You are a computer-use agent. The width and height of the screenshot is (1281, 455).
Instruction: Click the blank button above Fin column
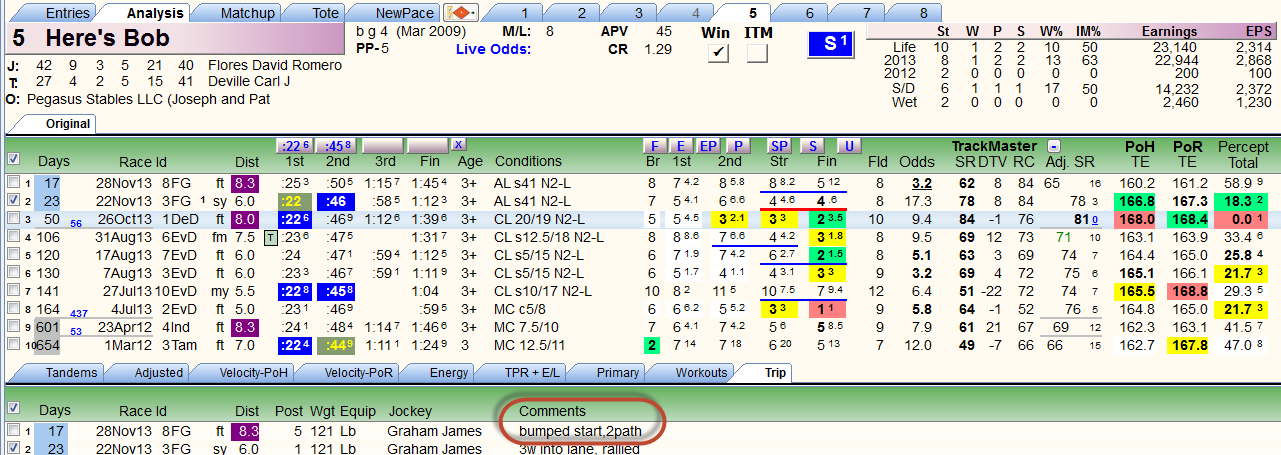pos(429,145)
